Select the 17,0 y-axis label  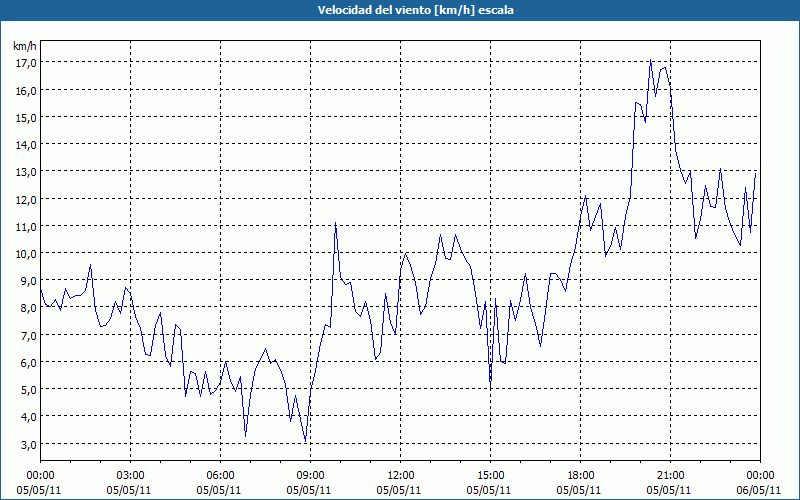[x=27, y=63]
